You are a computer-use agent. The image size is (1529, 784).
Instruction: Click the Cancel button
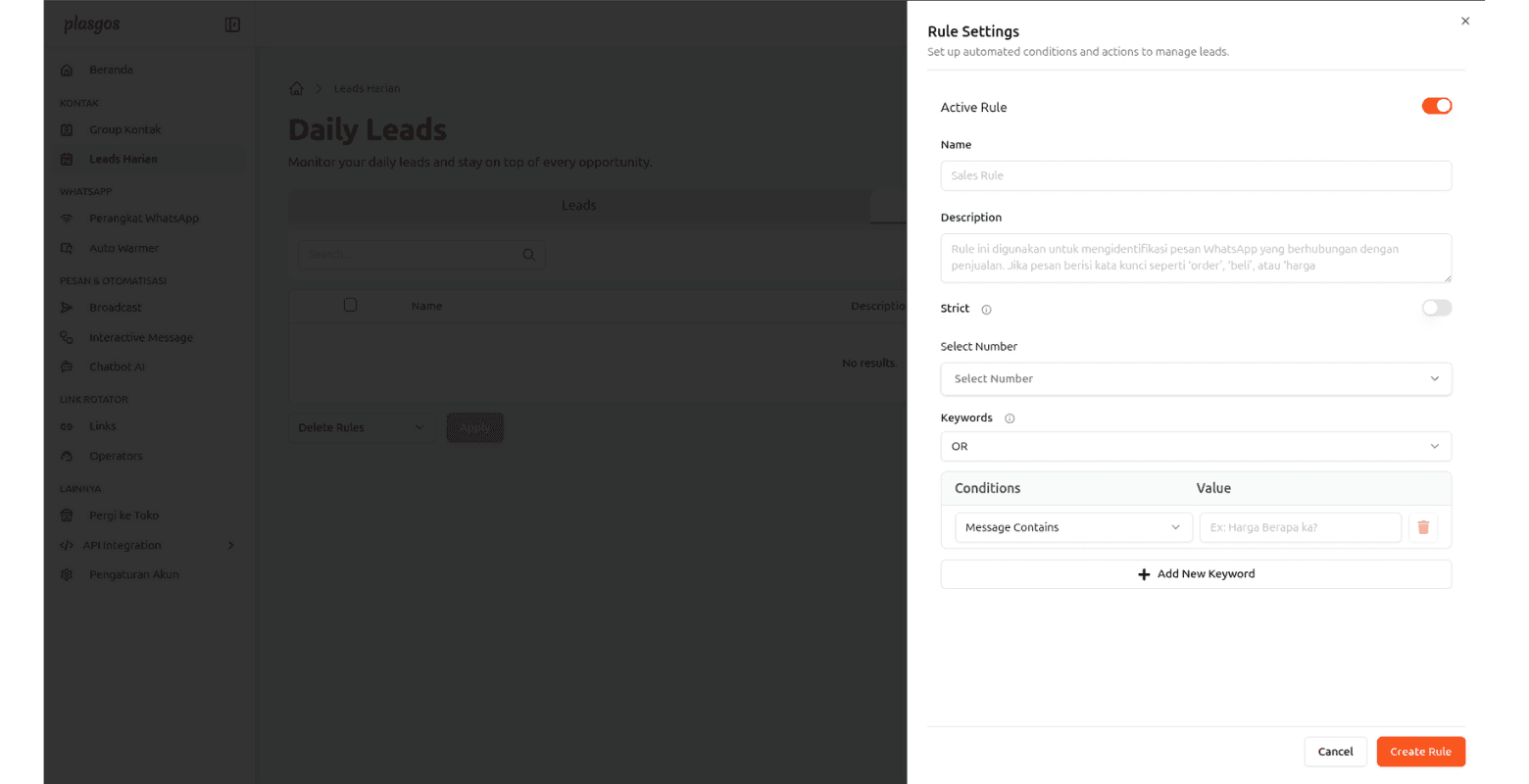1334,752
